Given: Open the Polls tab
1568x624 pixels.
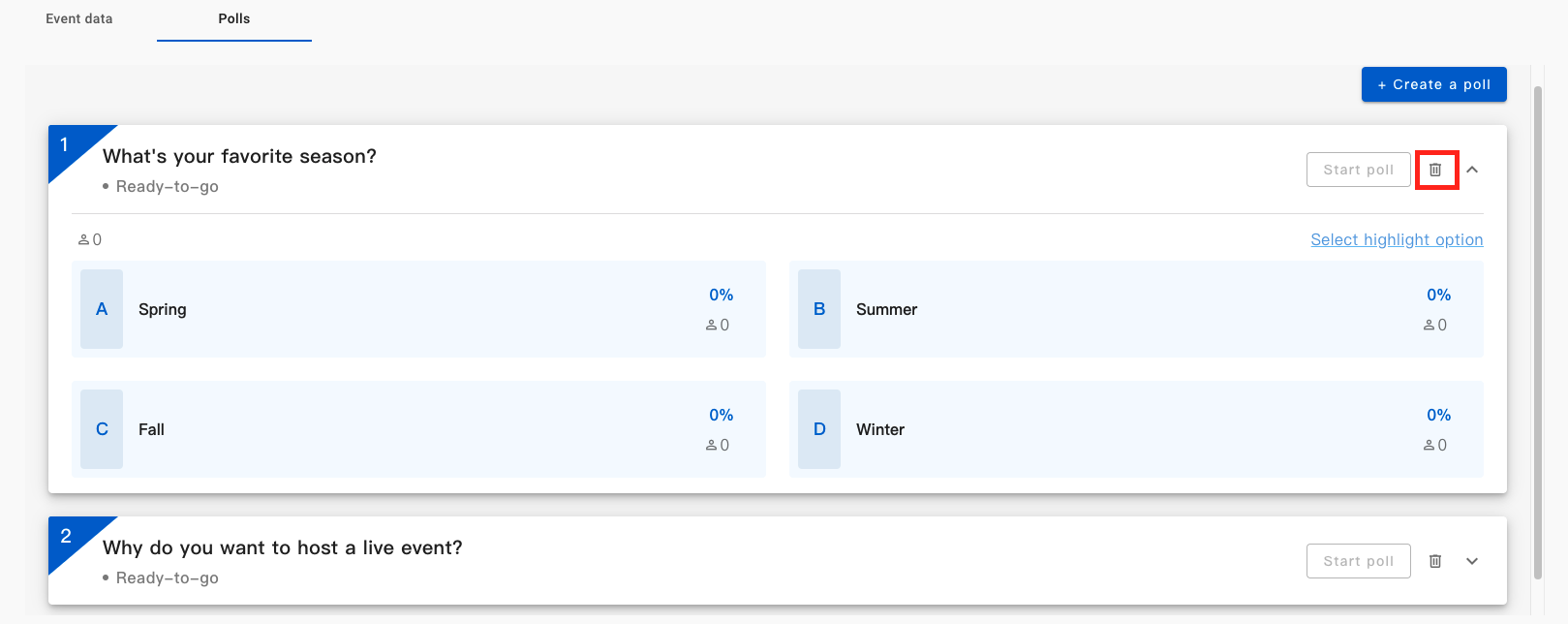Looking at the screenshot, I should tap(234, 18).
